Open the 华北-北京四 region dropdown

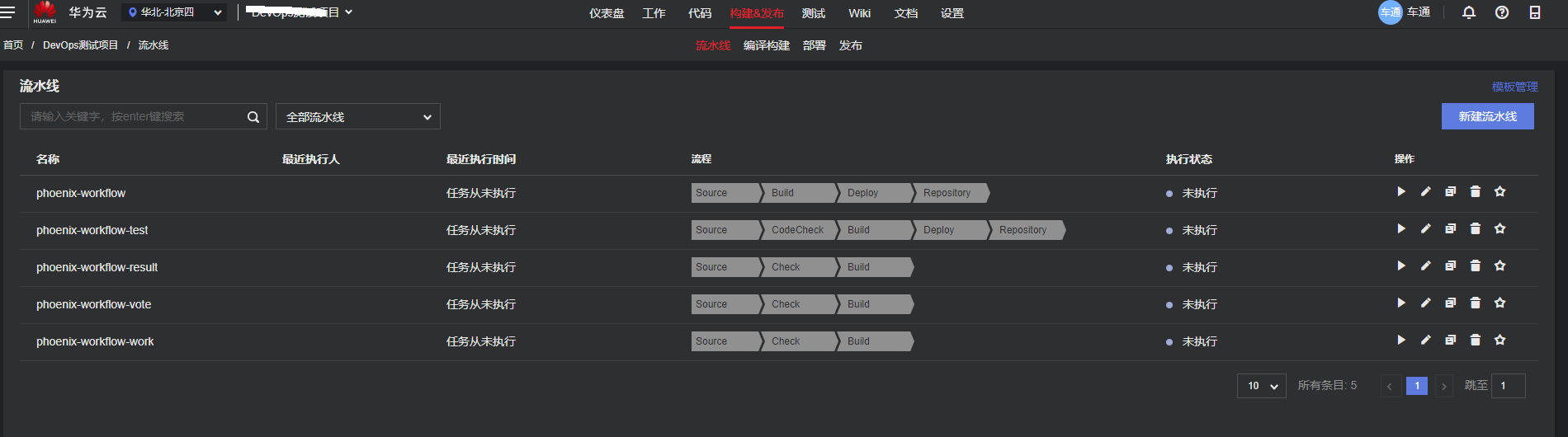[x=174, y=12]
